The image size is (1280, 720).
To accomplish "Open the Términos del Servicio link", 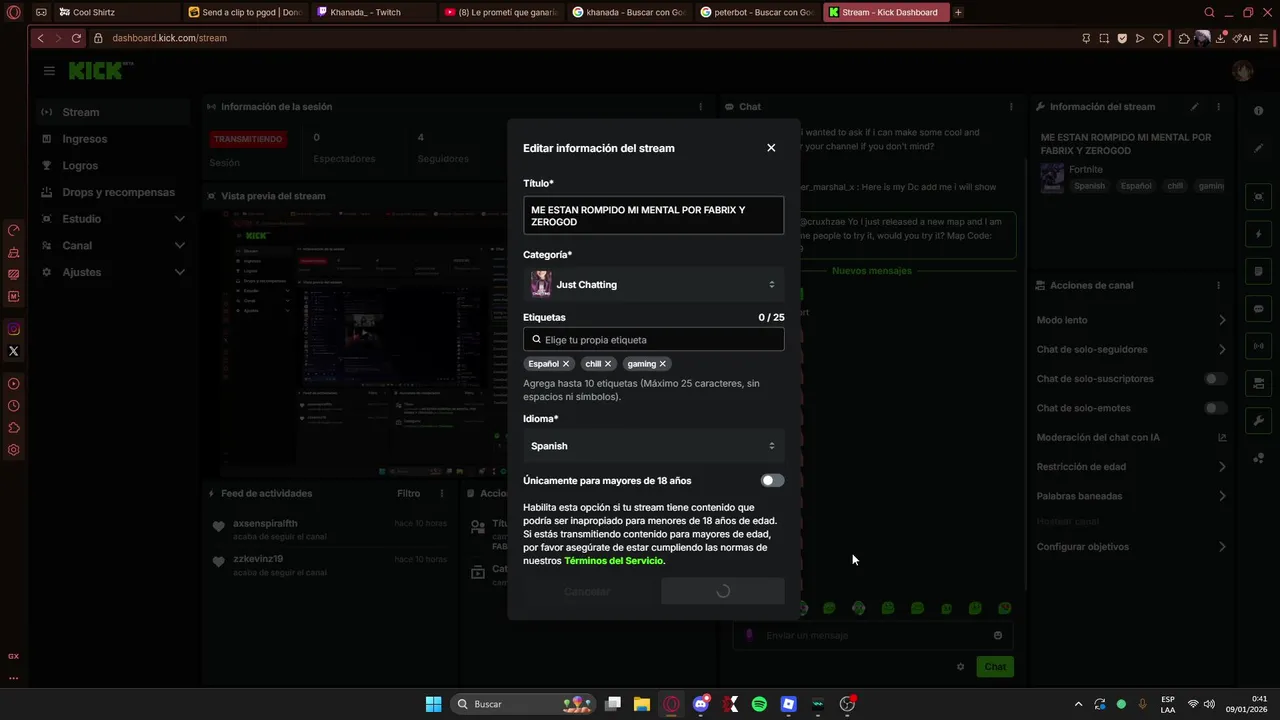I will coord(614,561).
